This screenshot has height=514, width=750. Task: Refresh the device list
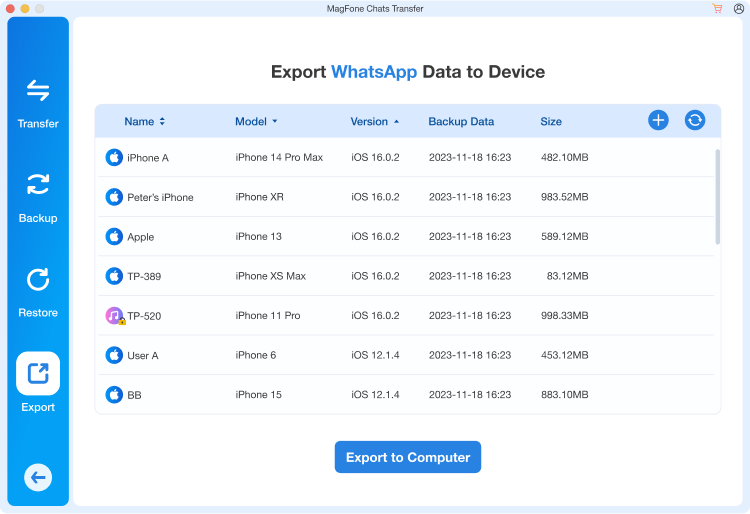pyautogui.click(x=695, y=121)
